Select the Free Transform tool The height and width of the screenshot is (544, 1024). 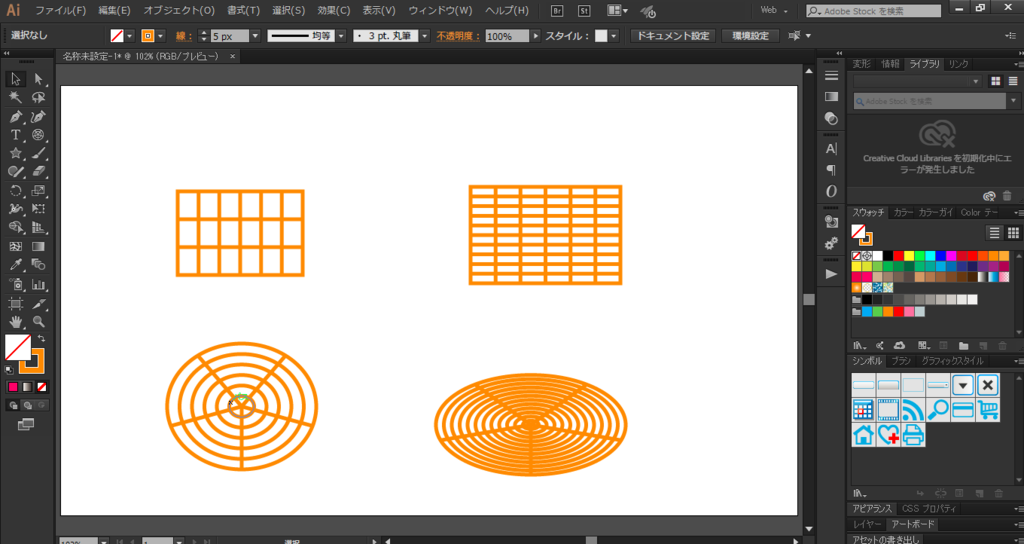tap(39, 209)
